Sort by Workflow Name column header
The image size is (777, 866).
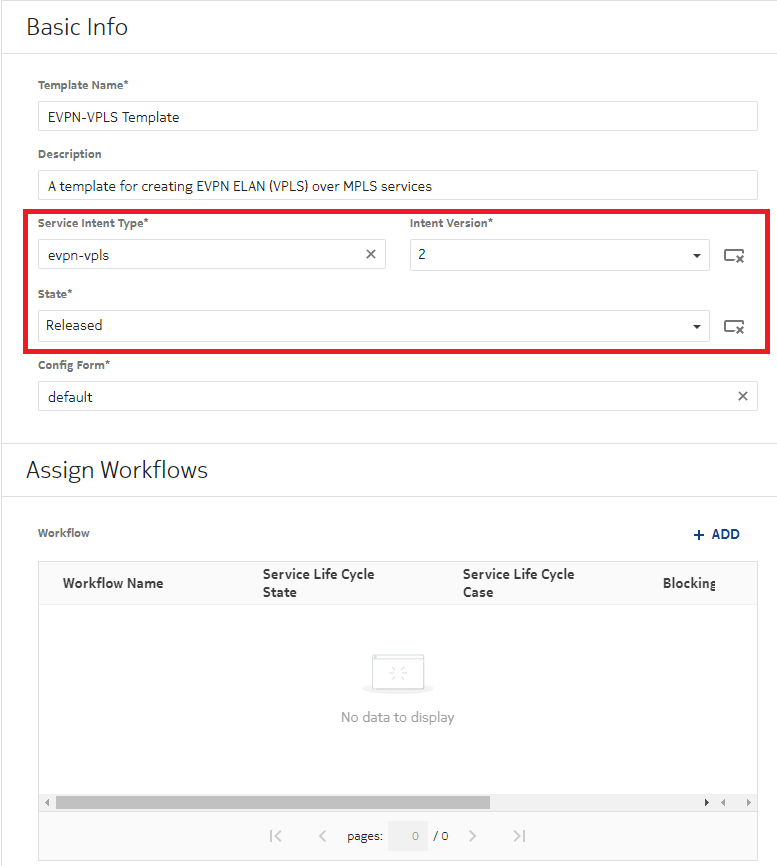pos(113,583)
